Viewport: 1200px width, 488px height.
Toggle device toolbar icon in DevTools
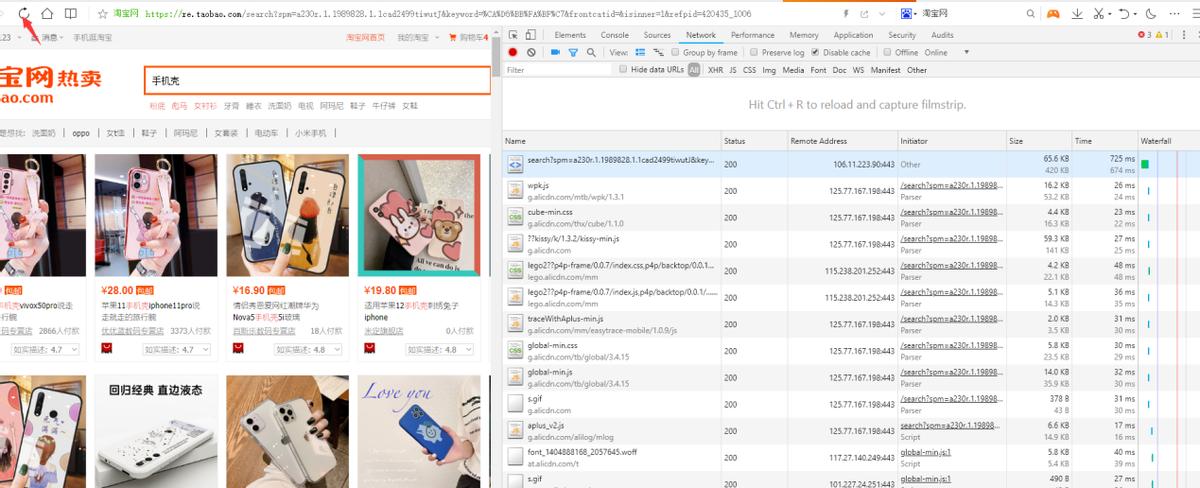(530, 35)
